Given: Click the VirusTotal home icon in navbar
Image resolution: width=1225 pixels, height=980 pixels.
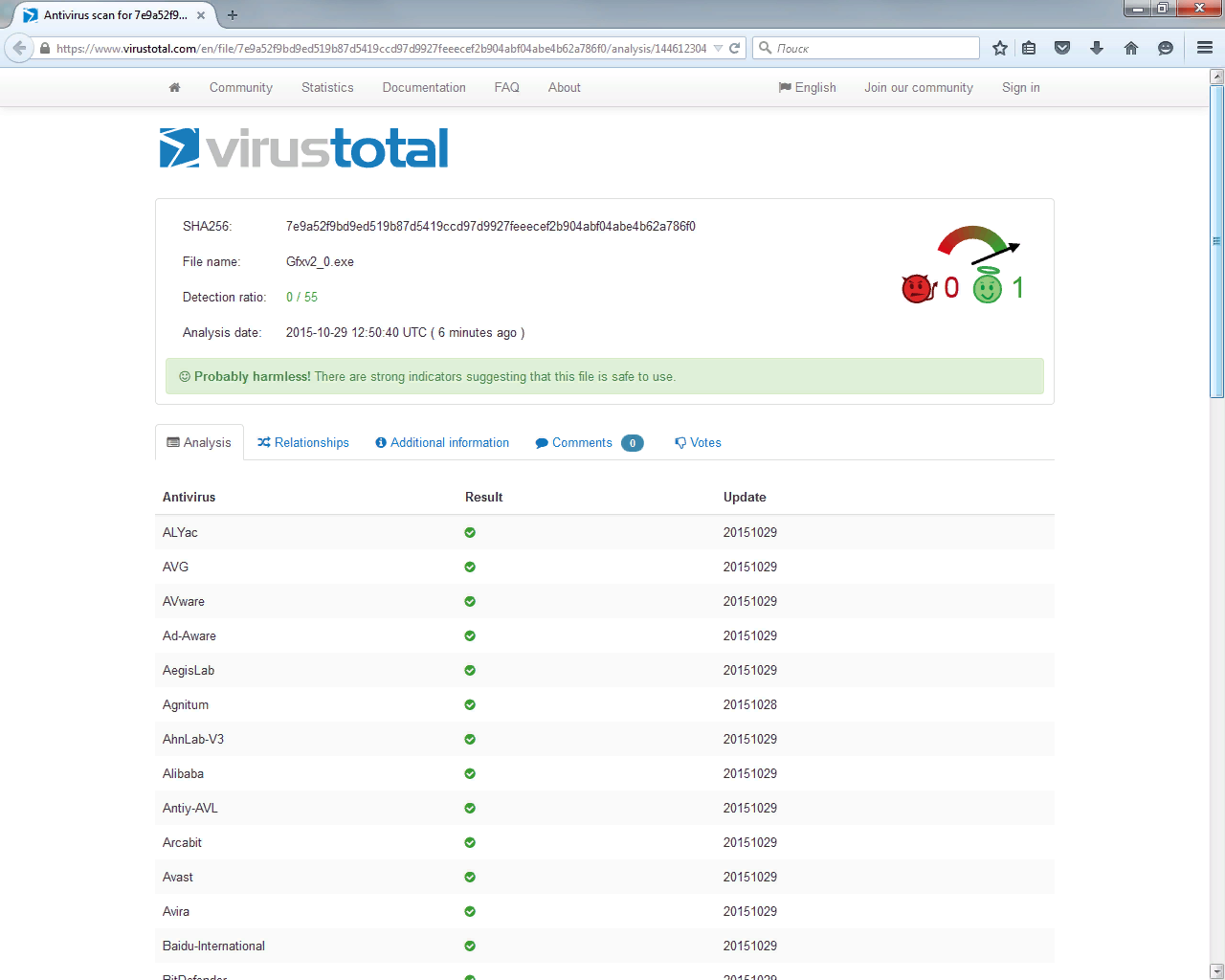Looking at the screenshot, I should 174,87.
